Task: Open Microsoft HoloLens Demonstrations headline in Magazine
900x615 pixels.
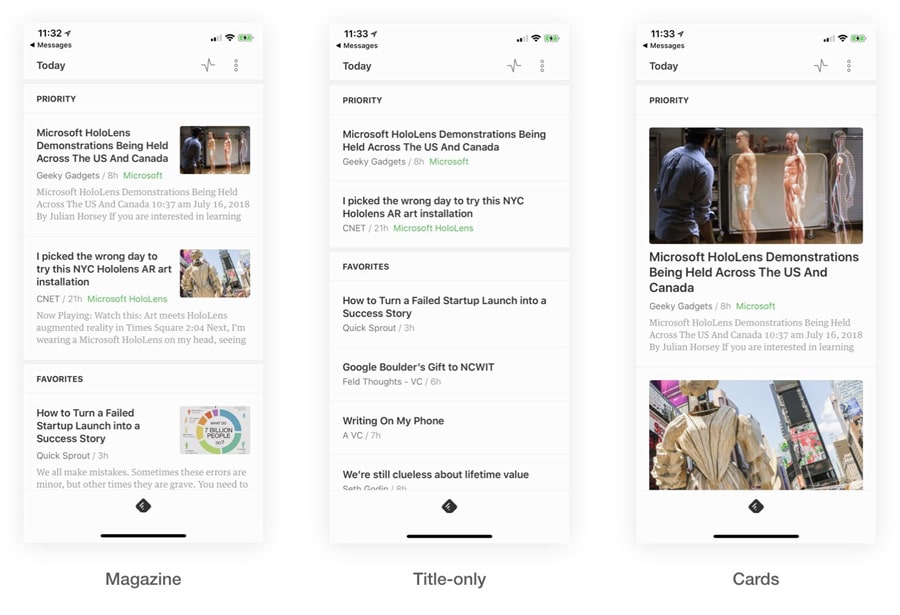Action: point(102,145)
